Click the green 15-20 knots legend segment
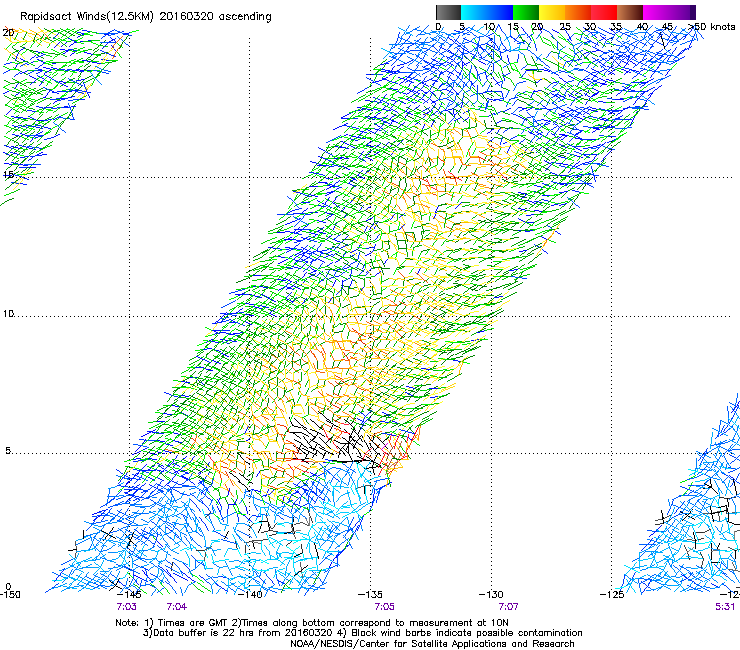 pyautogui.click(x=526, y=12)
